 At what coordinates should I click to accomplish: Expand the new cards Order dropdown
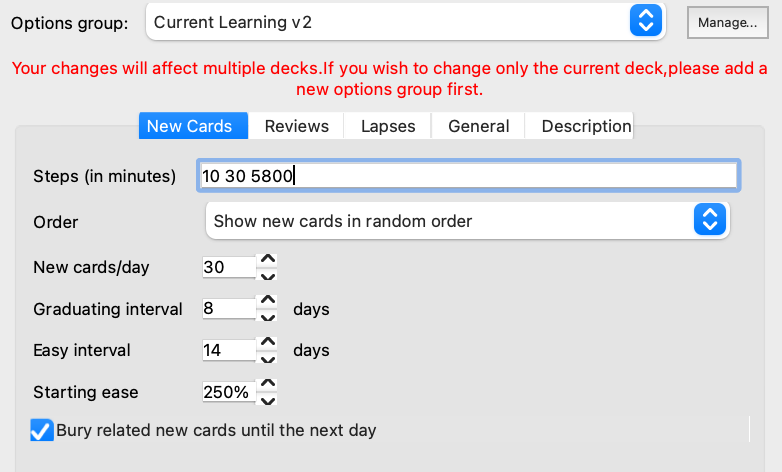click(467, 221)
